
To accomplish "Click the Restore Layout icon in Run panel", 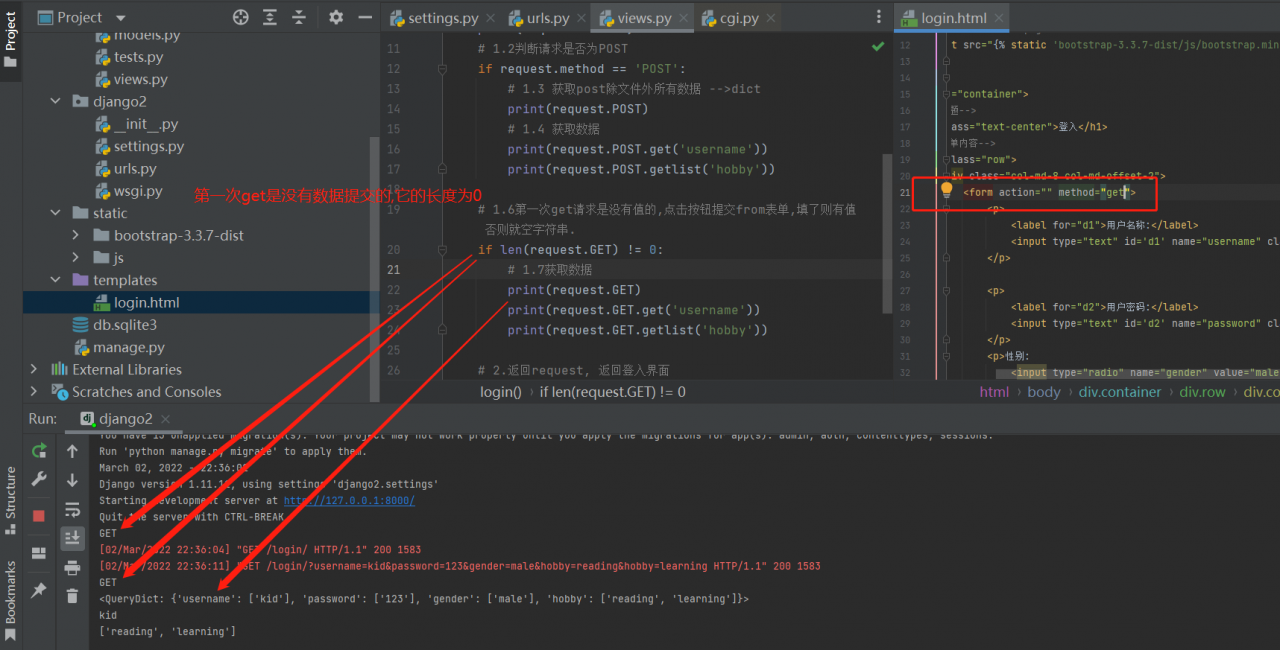I will (x=39, y=553).
